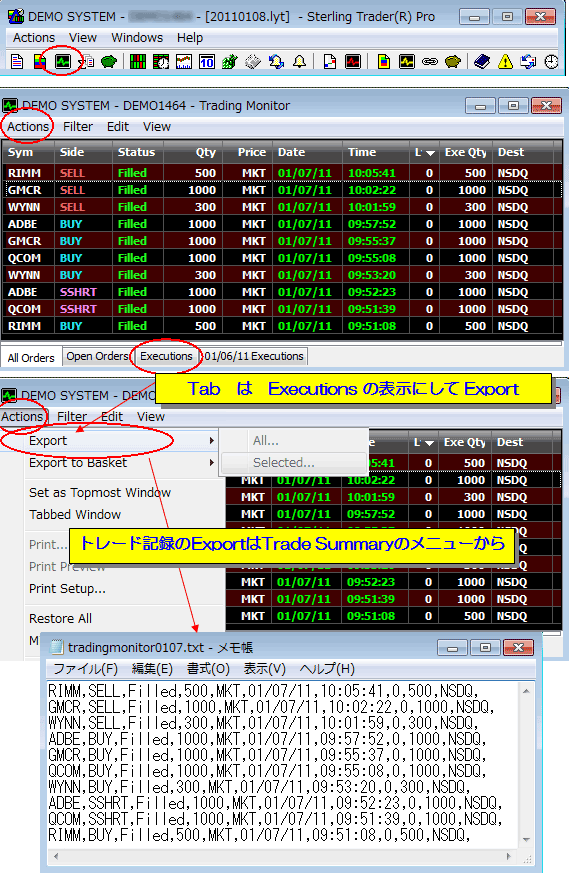Choose Print Setup... from Actions menu

point(67,588)
